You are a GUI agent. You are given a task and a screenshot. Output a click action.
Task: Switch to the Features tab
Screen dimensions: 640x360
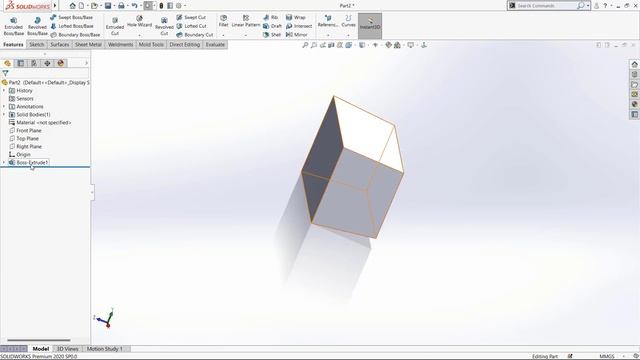(13, 44)
